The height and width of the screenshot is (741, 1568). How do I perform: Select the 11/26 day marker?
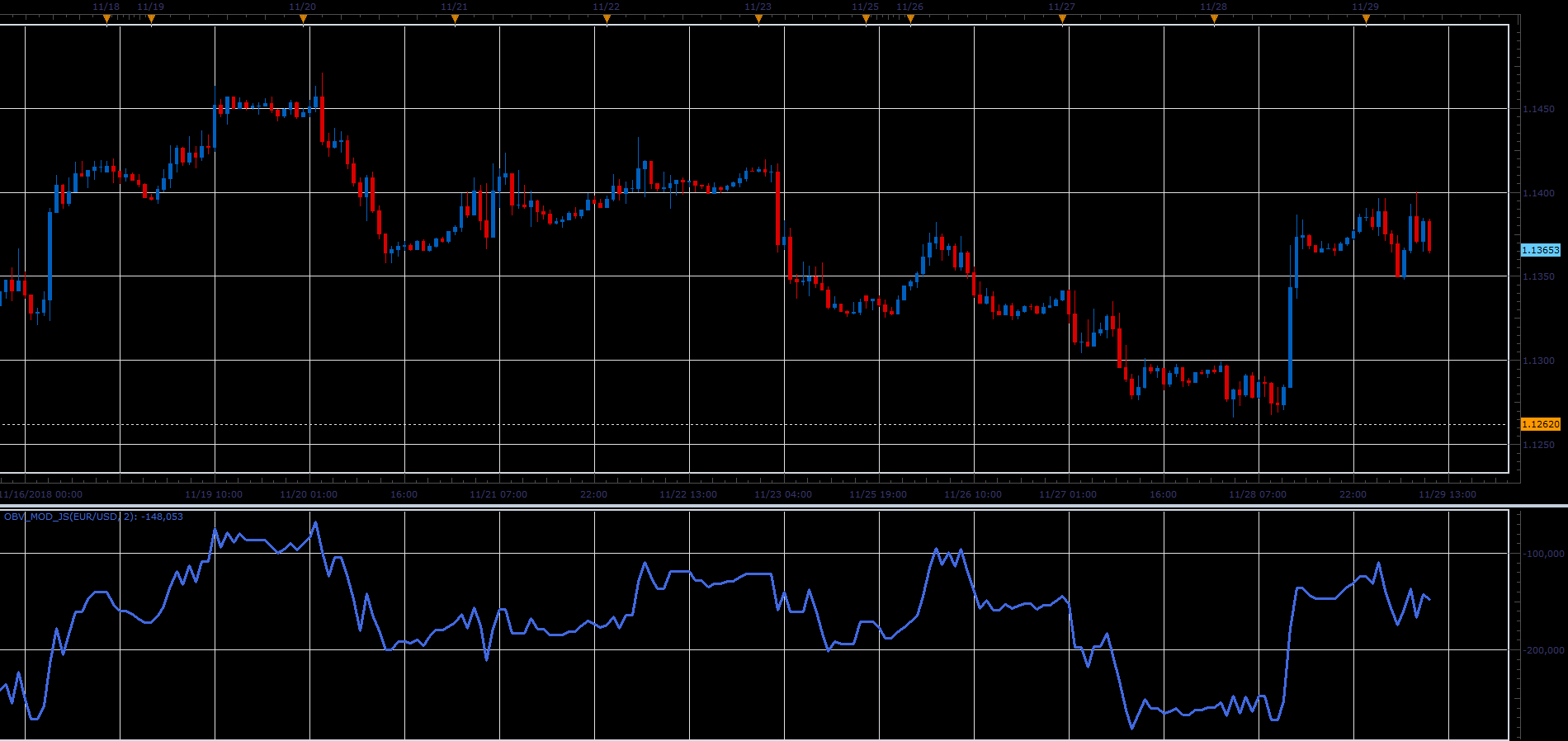click(910, 19)
